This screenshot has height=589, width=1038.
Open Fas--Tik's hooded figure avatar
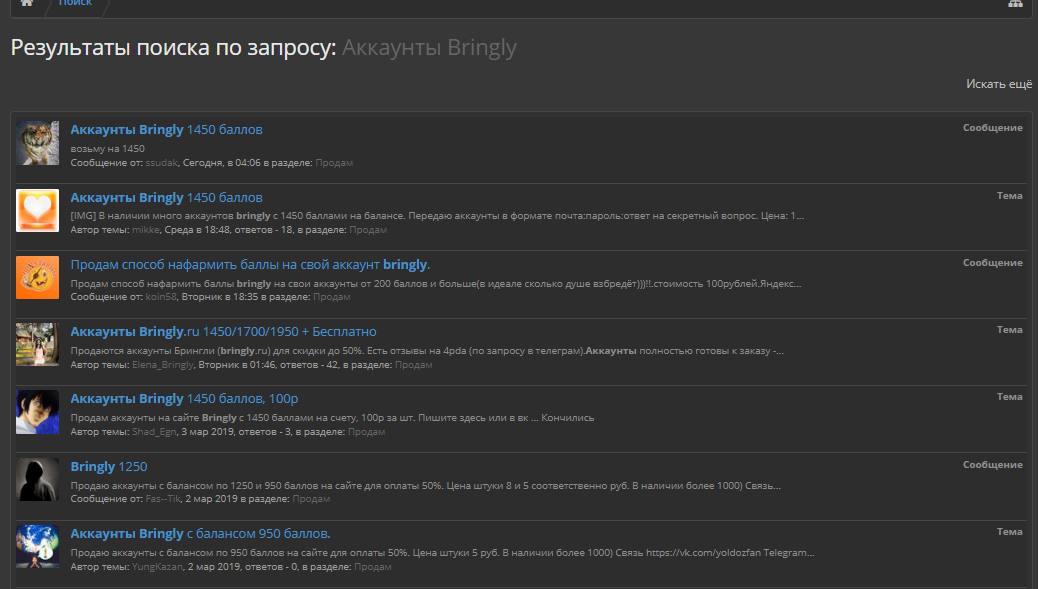[38, 480]
